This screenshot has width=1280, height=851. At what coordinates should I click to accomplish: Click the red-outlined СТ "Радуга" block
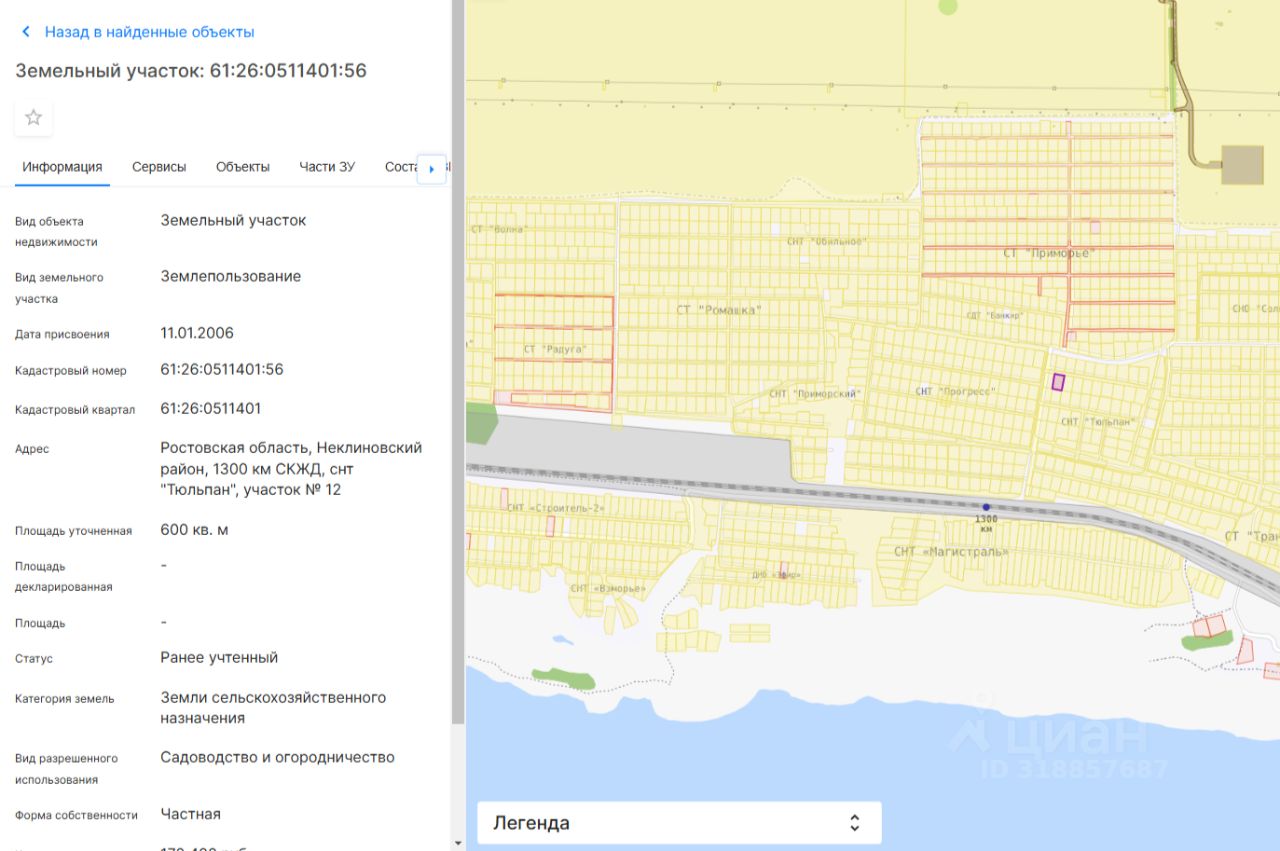pyautogui.click(x=553, y=352)
